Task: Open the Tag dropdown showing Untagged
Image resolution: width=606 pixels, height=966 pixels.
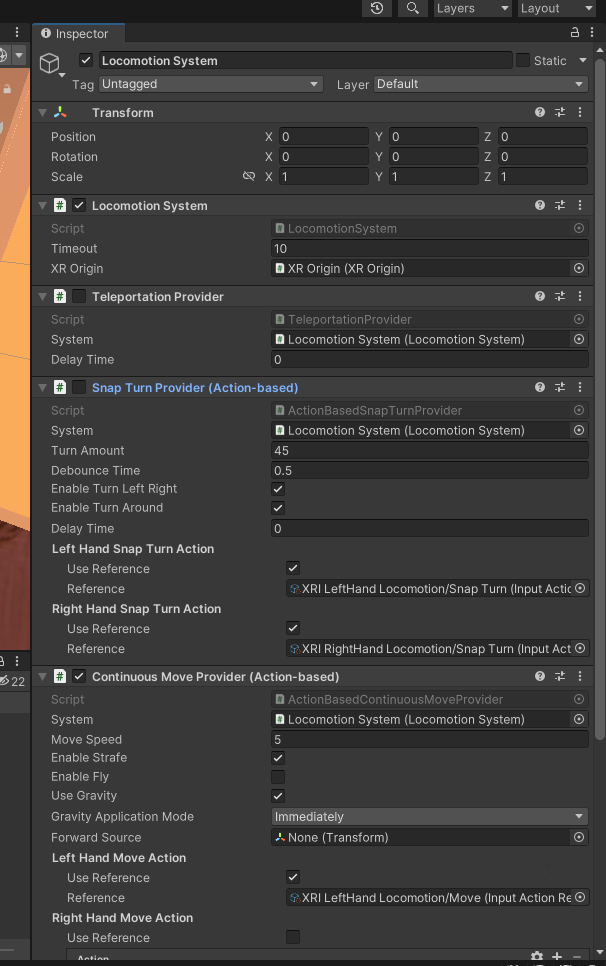Action: click(210, 85)
